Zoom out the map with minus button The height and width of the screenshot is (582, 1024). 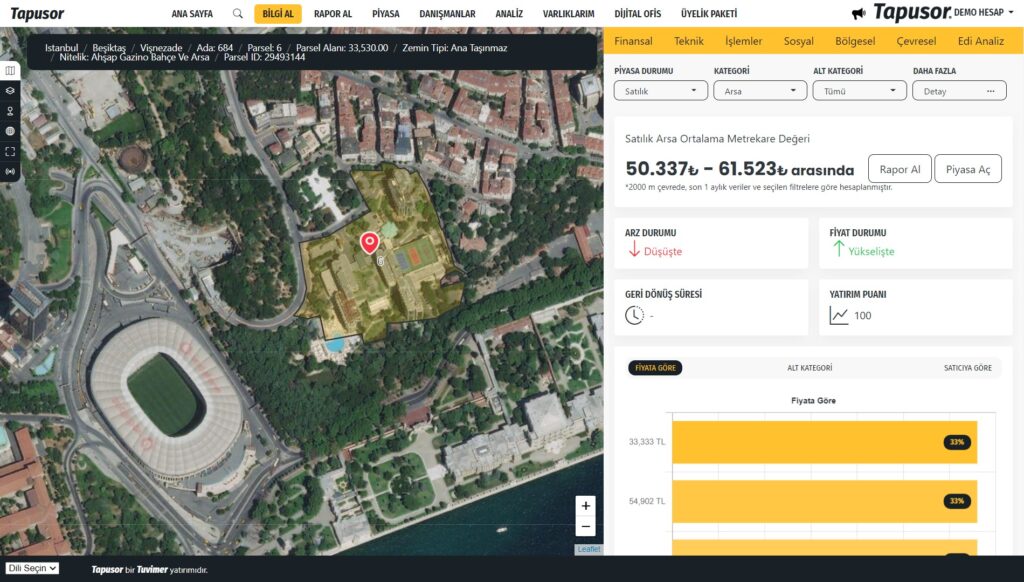pyautogui.click(x=586, y=526)
